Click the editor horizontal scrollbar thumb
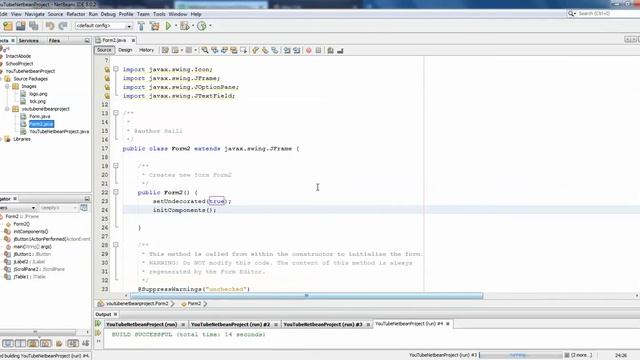 pyautogui.click(x=307, y=296)
